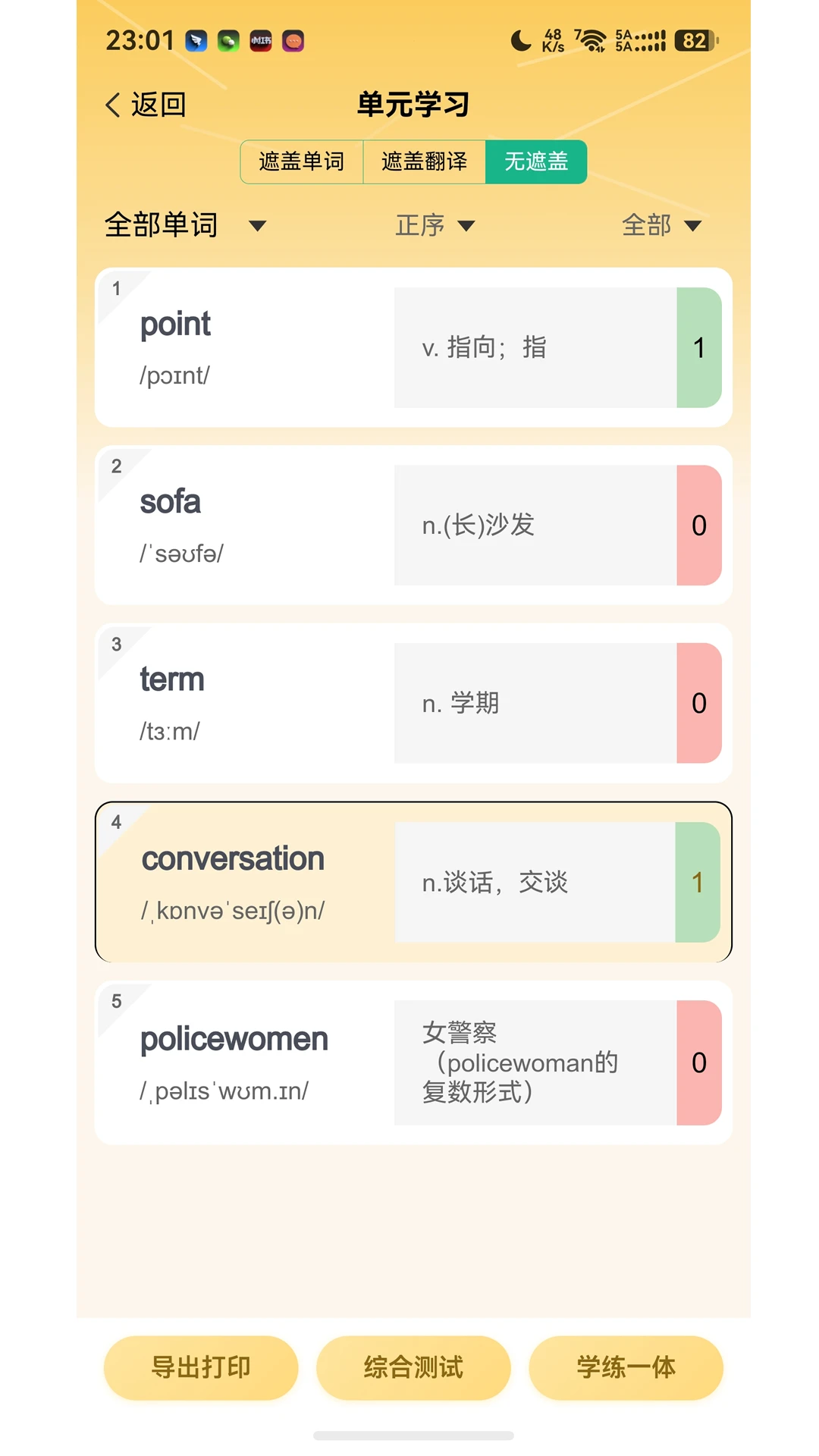Open the 综合测试 comprehensive test
Image resolution: width=819 pixels, height=1456 pixels.
[x=413, y=1367]
